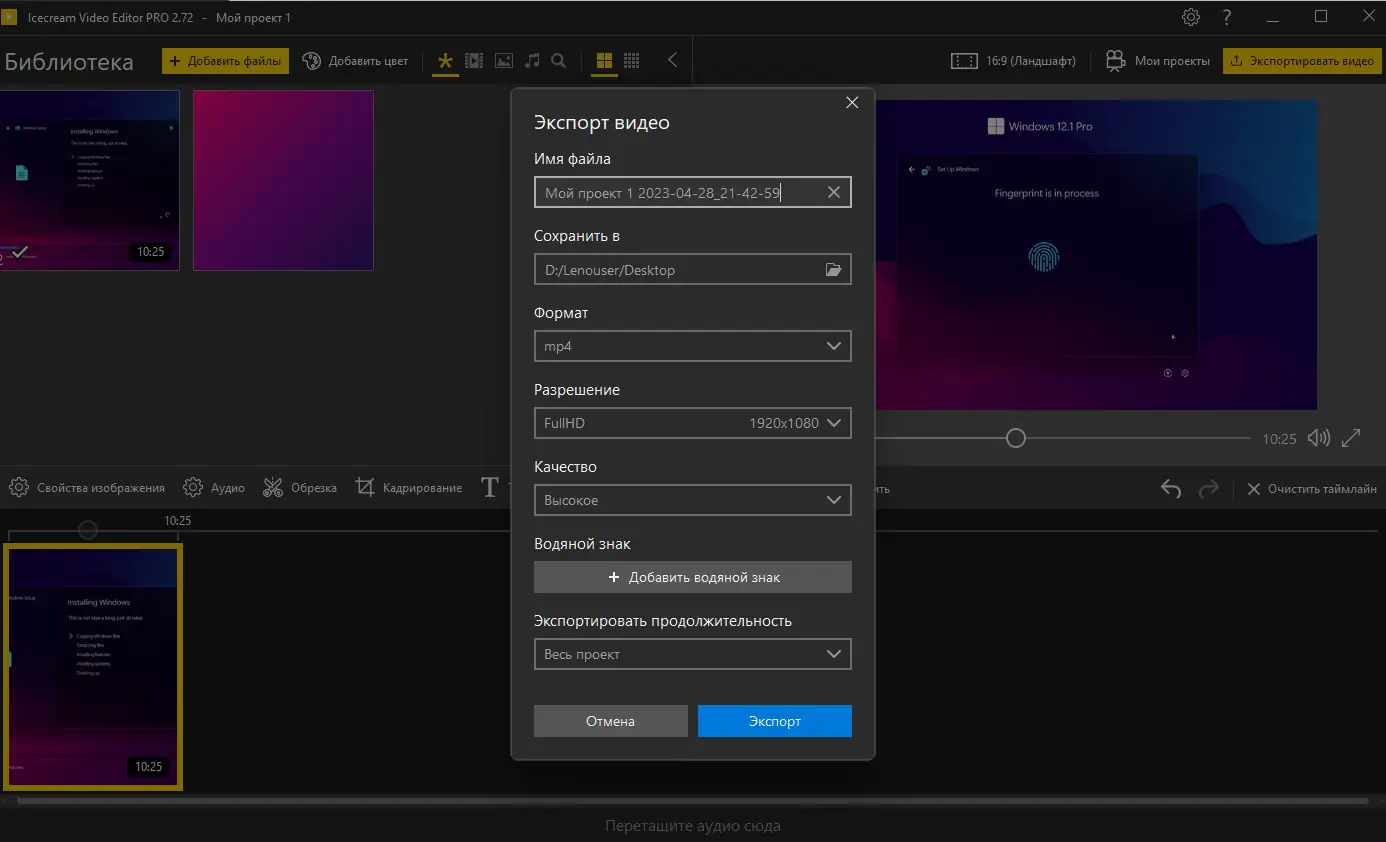Expand the Качество dropdown
This screenshot has width=1386, height=842.
(692, 500)
